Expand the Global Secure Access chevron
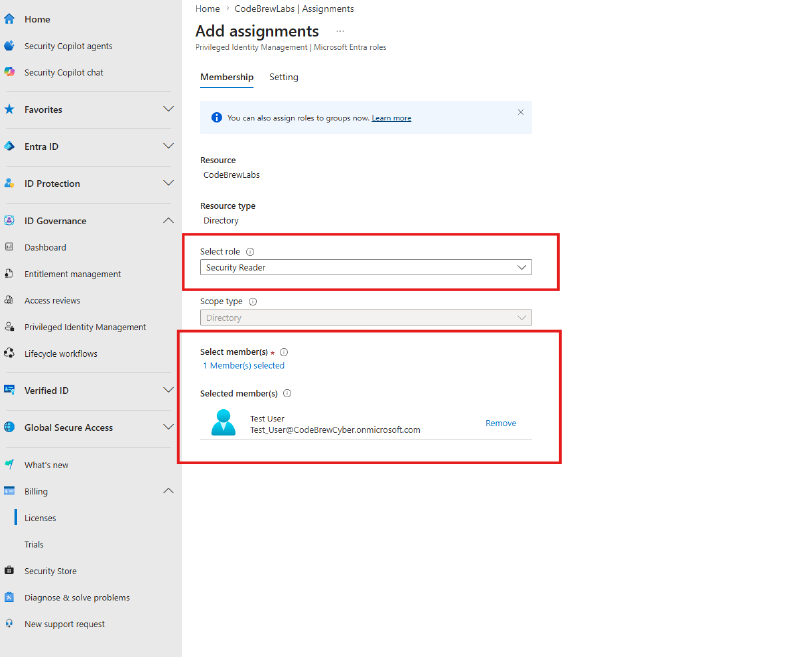 coord(168,427)
